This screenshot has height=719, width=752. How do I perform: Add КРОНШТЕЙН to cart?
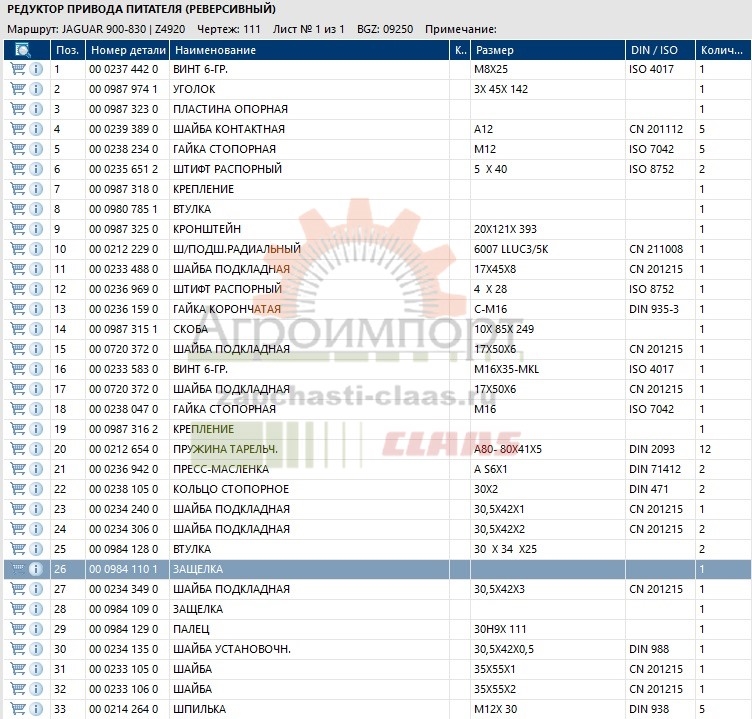[x=18, y=229]
